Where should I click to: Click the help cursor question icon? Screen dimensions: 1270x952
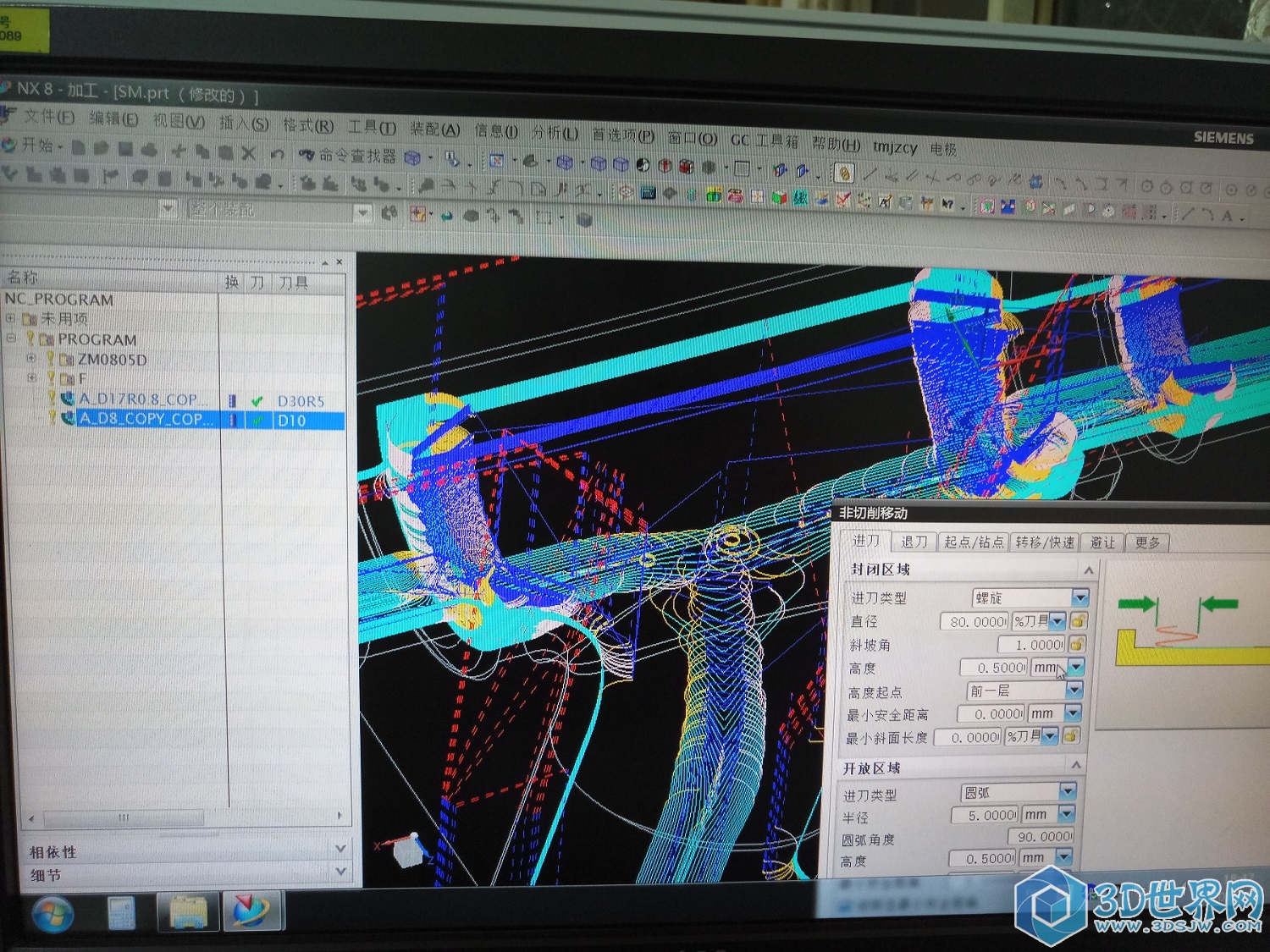(947, 204)
